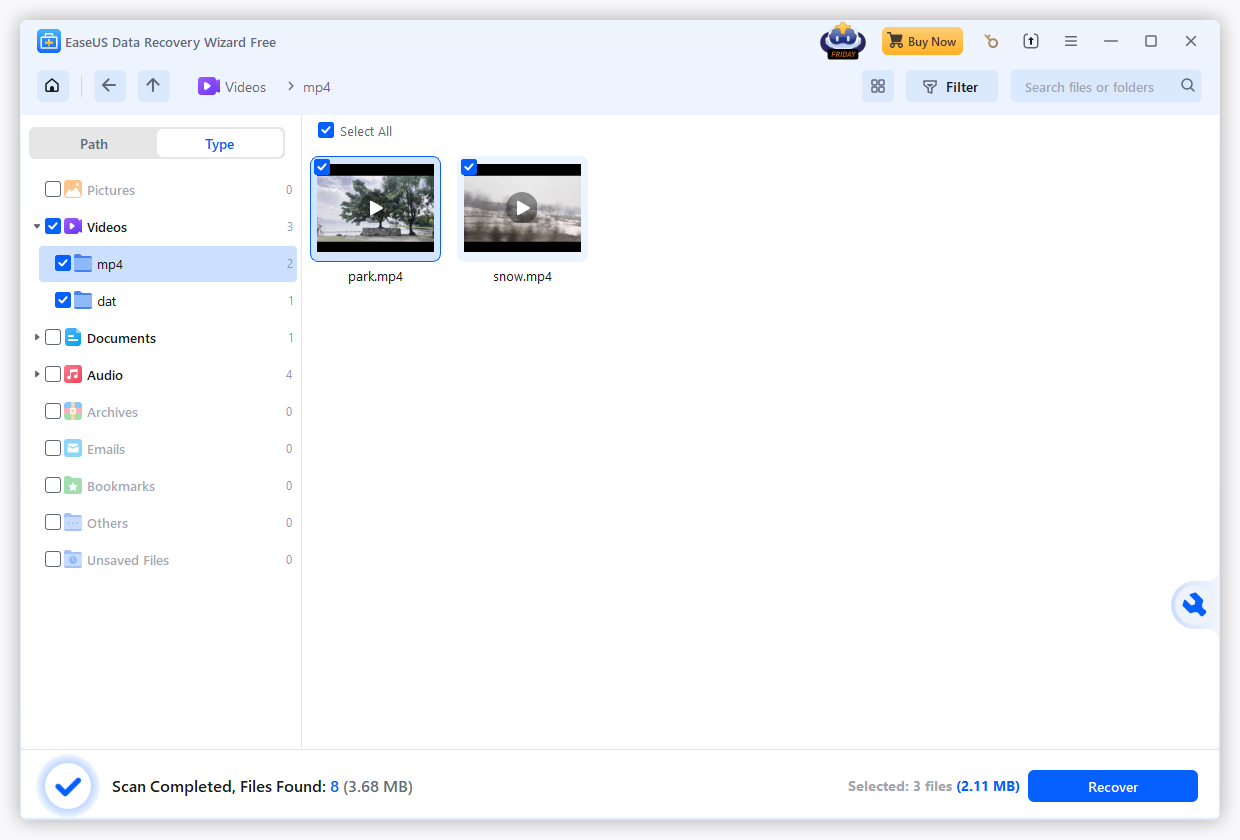The height and width of the screenshot is (840, 1240).
Task: Click the Black Friday promo mascot icon
Action: click(842, 41)
